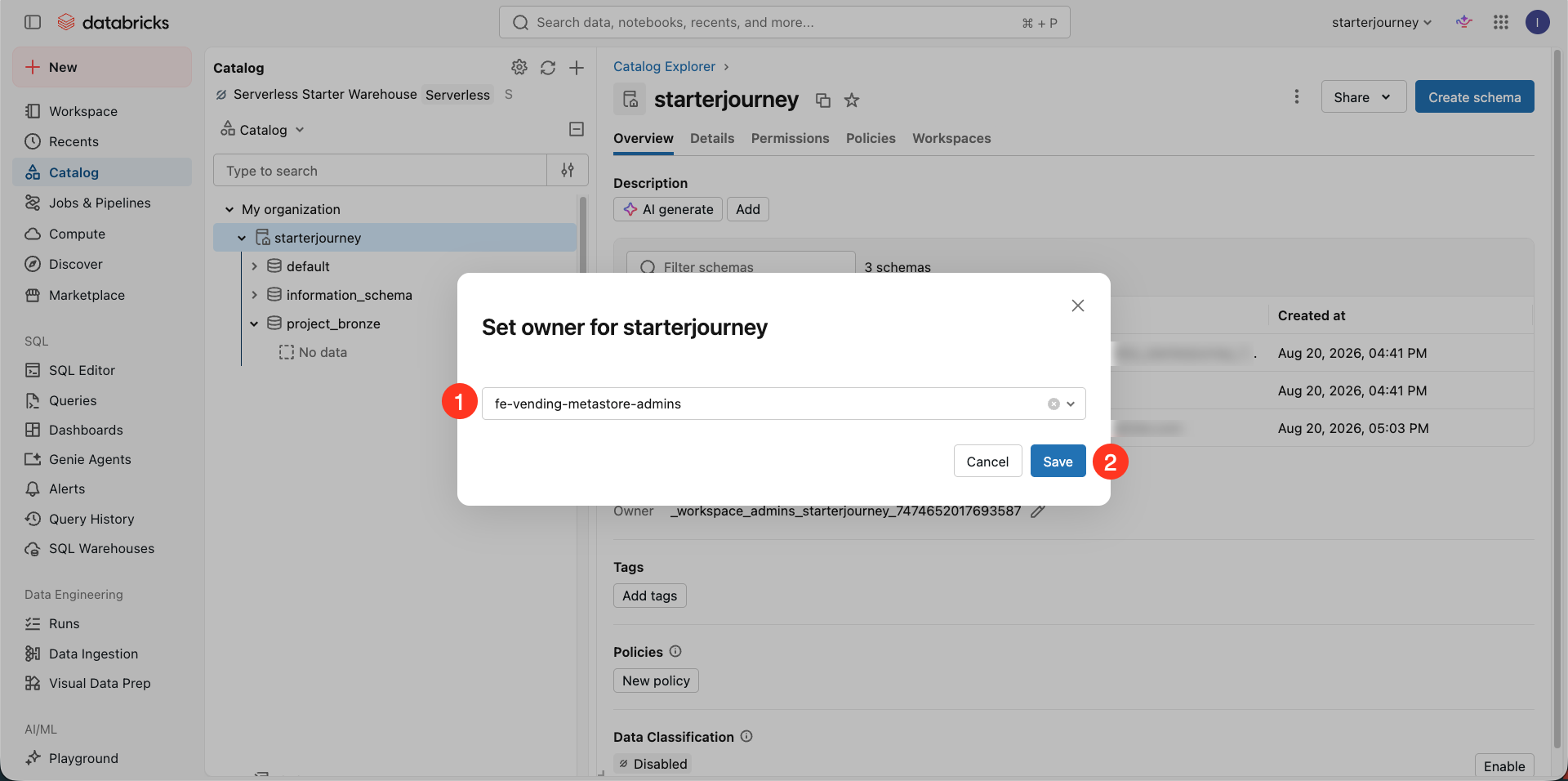Open SQL Editor from sidebar
The image size is (1568, 781).
tap(82, 370)
